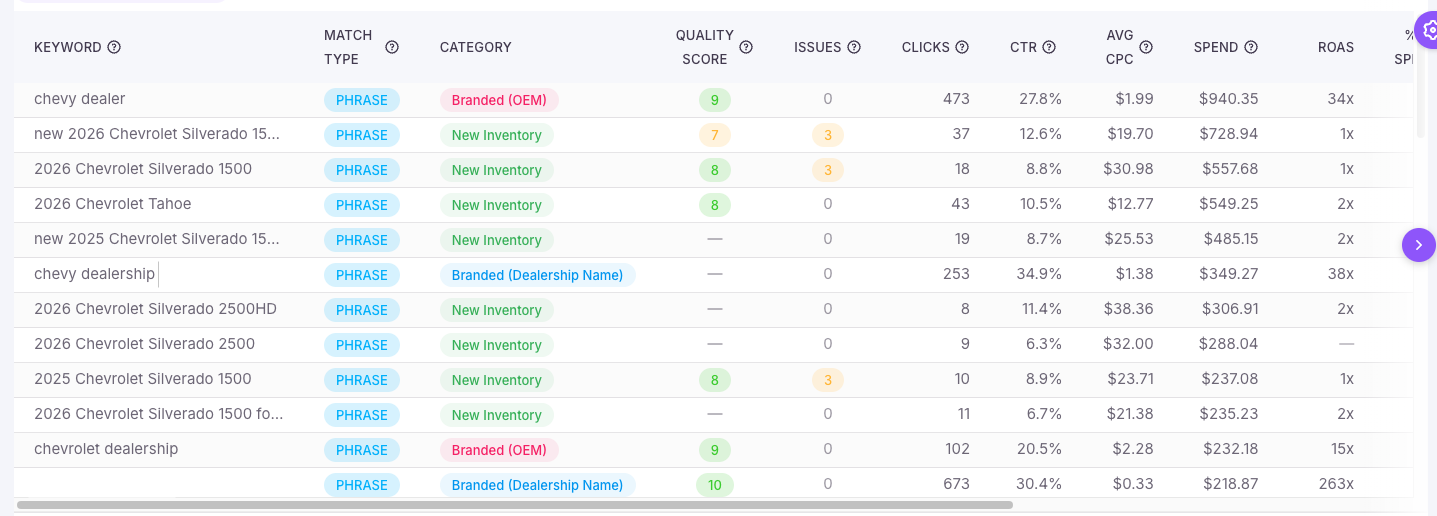
Task: Click the 473 clicks value
Action: [x=956, y=99]
